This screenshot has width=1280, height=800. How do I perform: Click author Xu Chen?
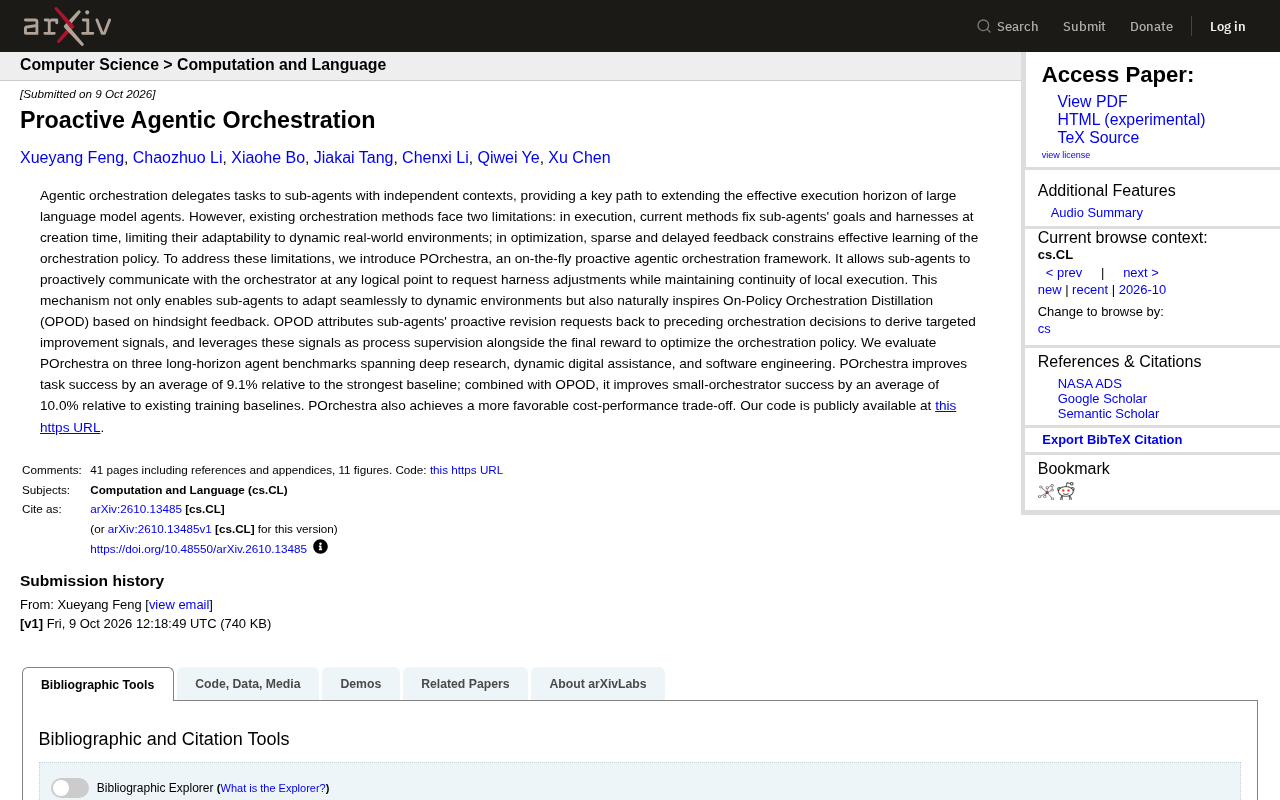(x=579, y=158)
